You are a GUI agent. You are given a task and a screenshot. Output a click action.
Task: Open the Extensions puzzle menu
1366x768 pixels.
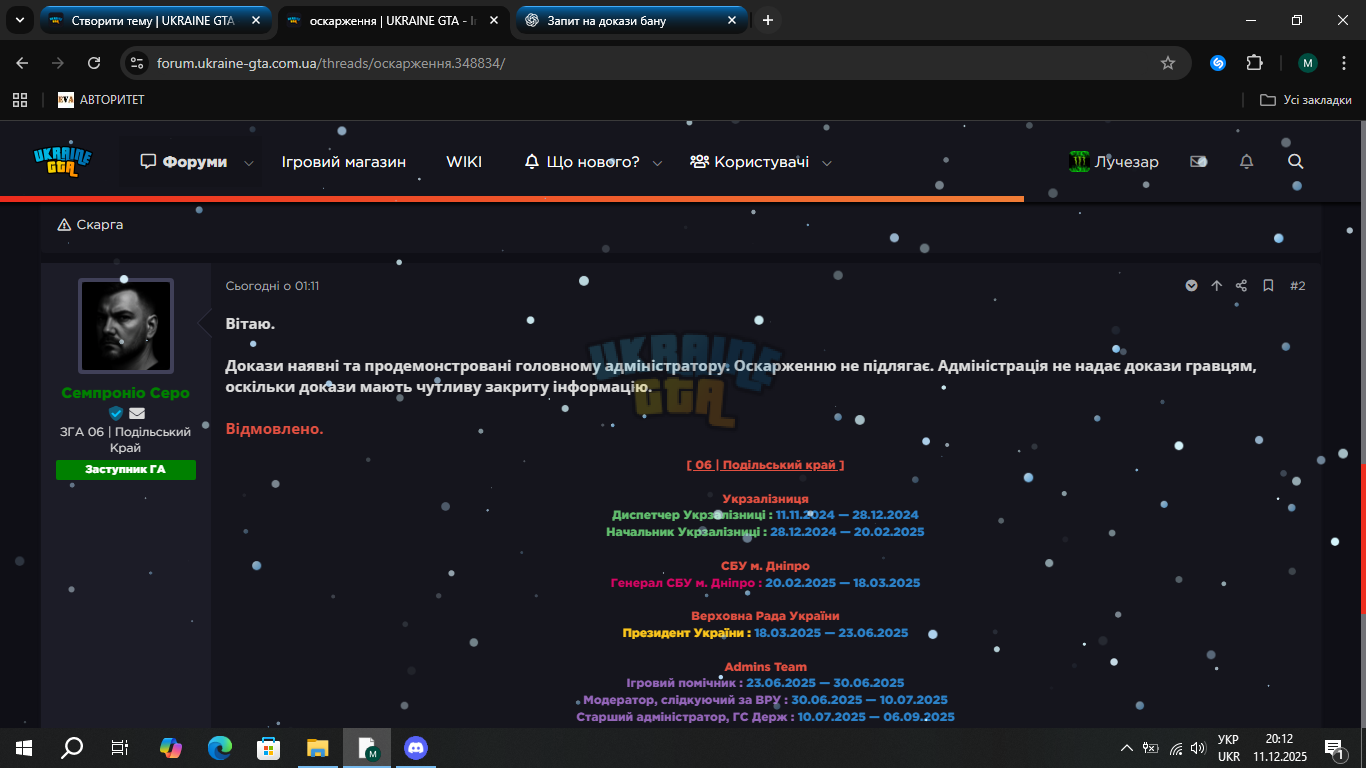(x=1254, y=63)
